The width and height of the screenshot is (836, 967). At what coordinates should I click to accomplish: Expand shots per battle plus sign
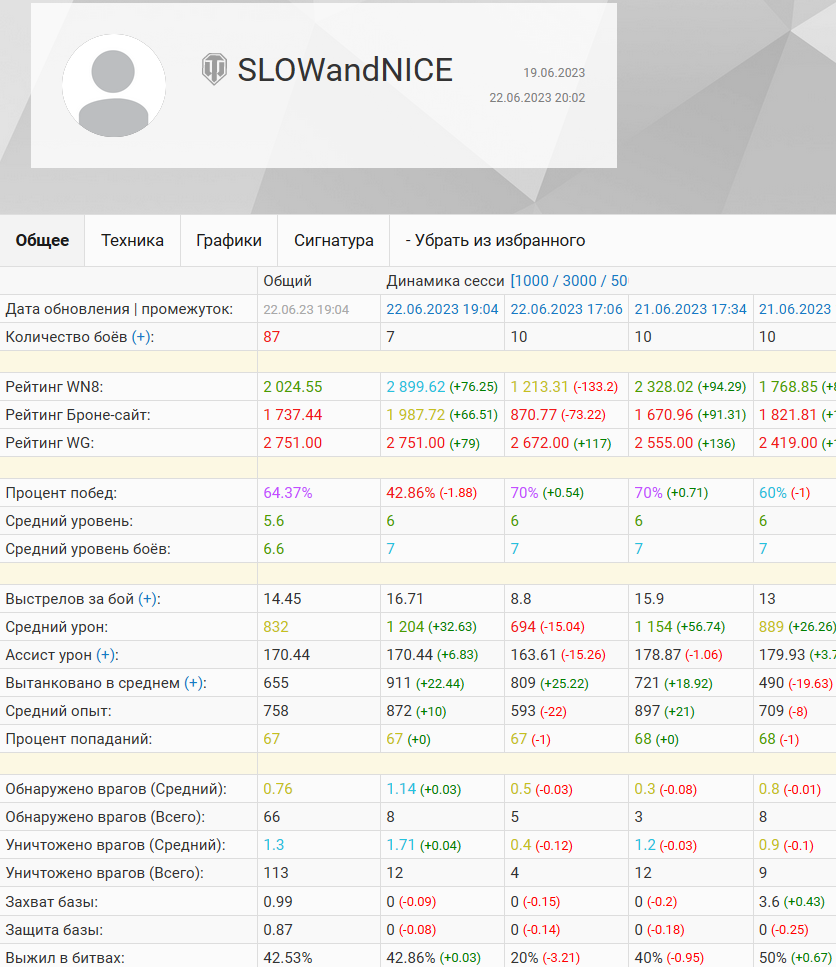[148, 599]
